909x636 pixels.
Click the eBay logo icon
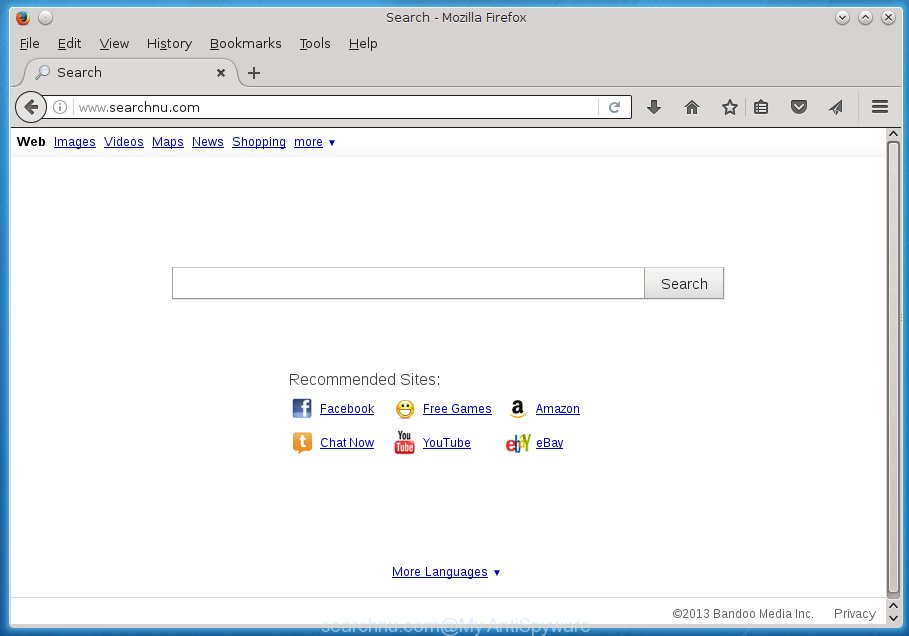(518, 443)
